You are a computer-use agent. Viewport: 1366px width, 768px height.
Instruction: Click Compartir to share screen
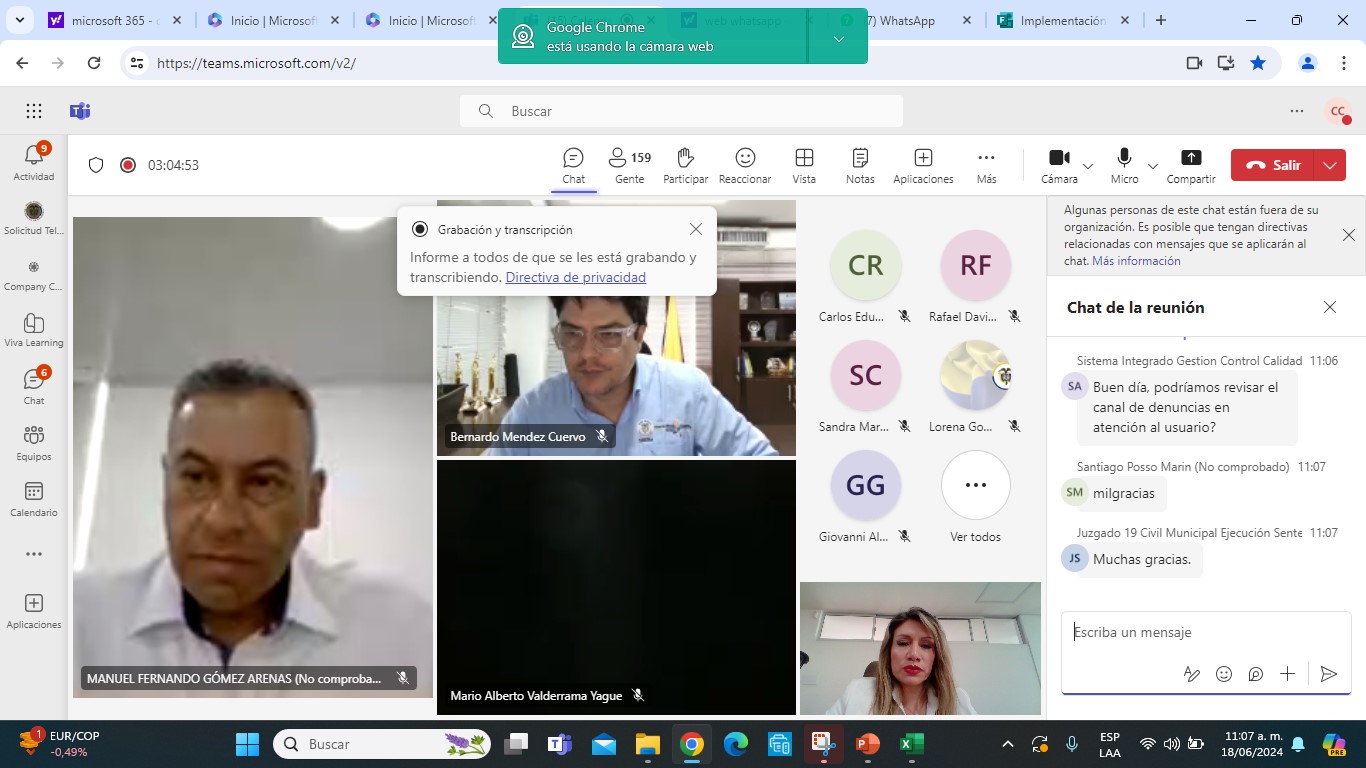(1191, 166)
